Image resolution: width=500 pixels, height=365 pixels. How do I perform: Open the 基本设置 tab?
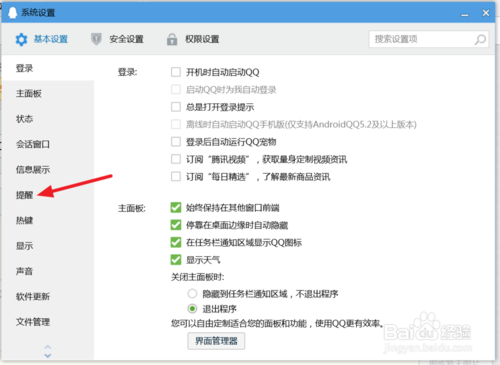tap(42, 39)
